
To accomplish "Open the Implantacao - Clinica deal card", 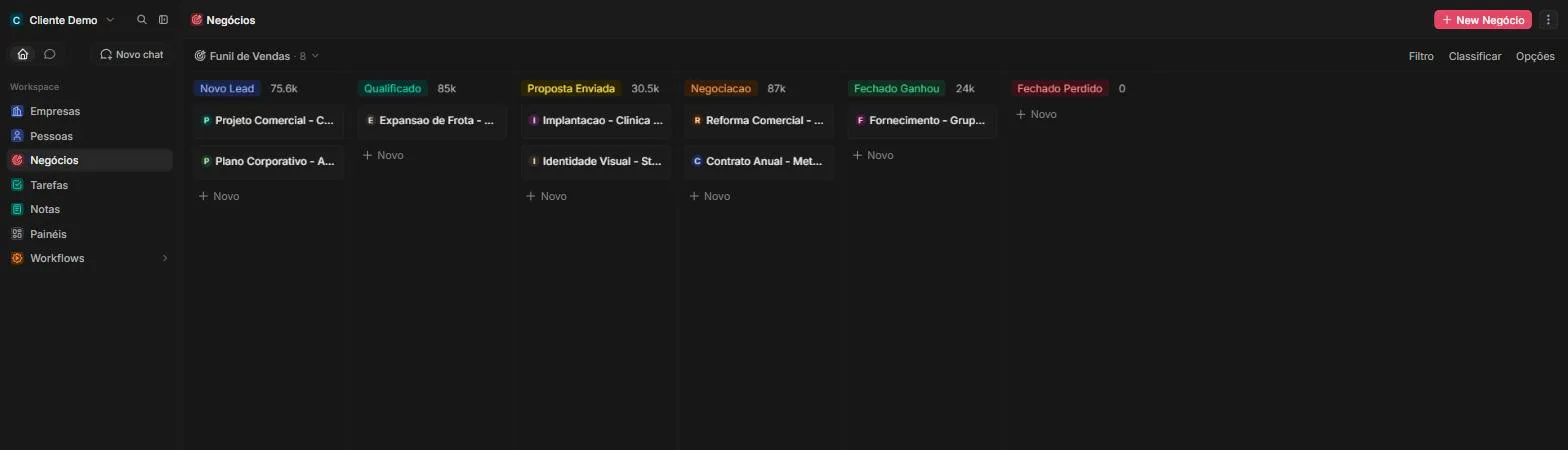I will tap(596, 120).
